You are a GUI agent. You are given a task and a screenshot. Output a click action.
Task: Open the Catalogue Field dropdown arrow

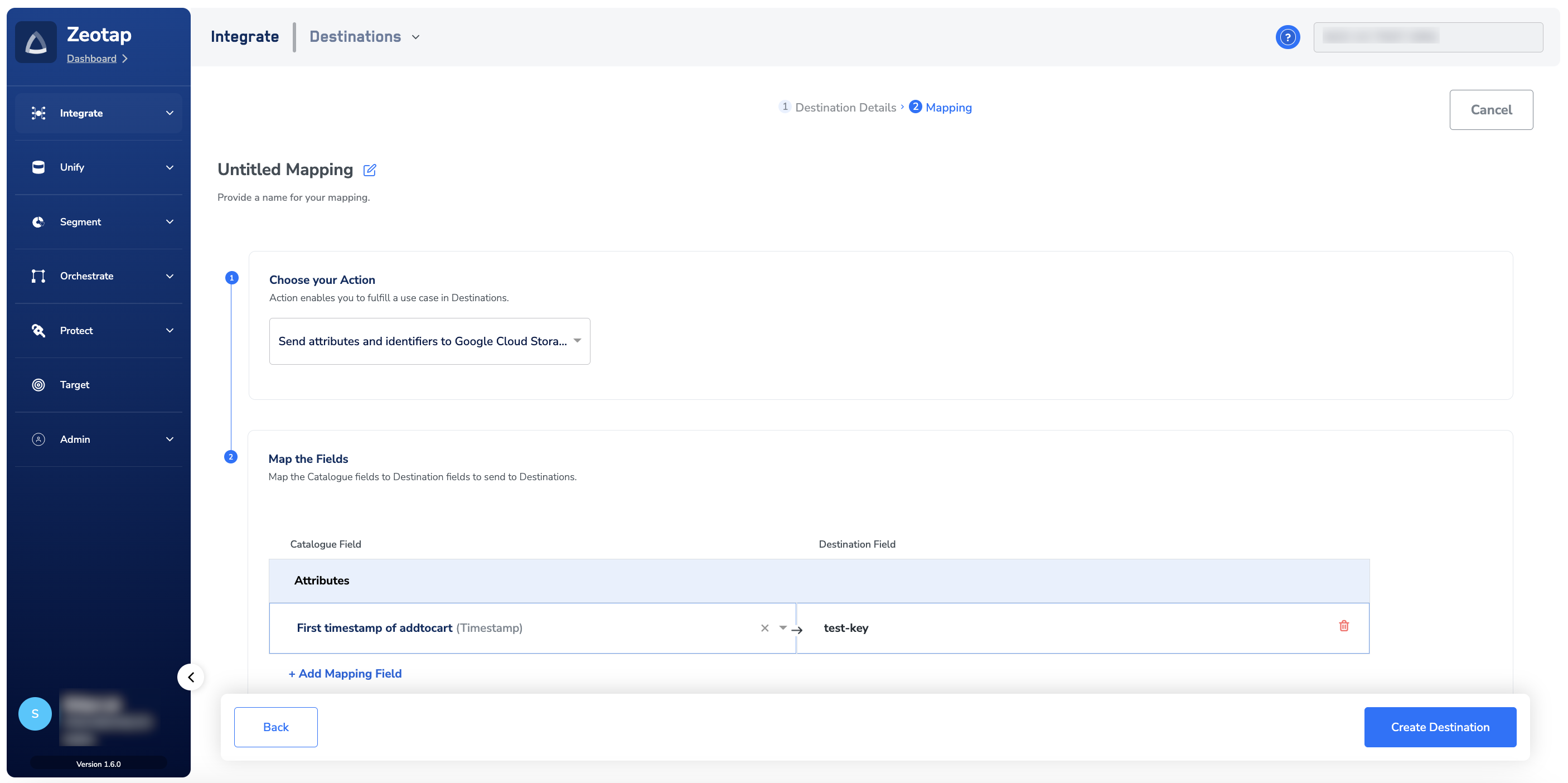tap(783, 628)
